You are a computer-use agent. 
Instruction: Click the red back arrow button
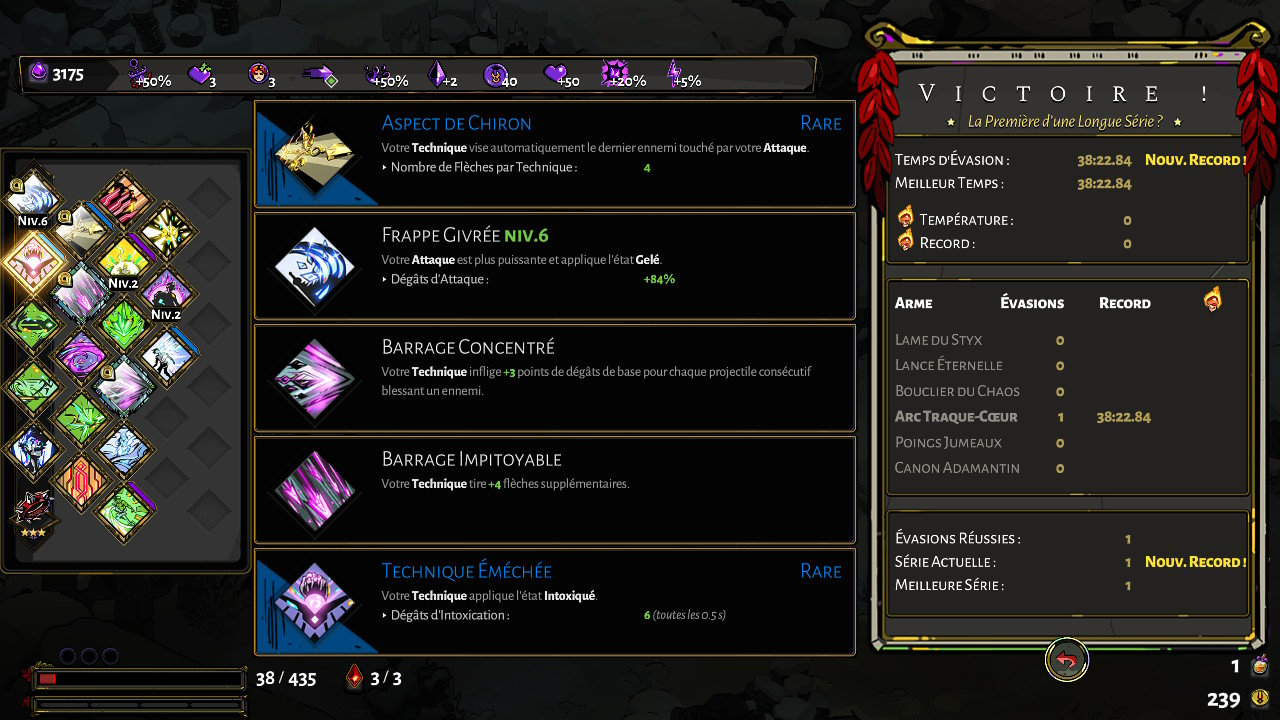pyautogui.click(x=1067, y=661)
